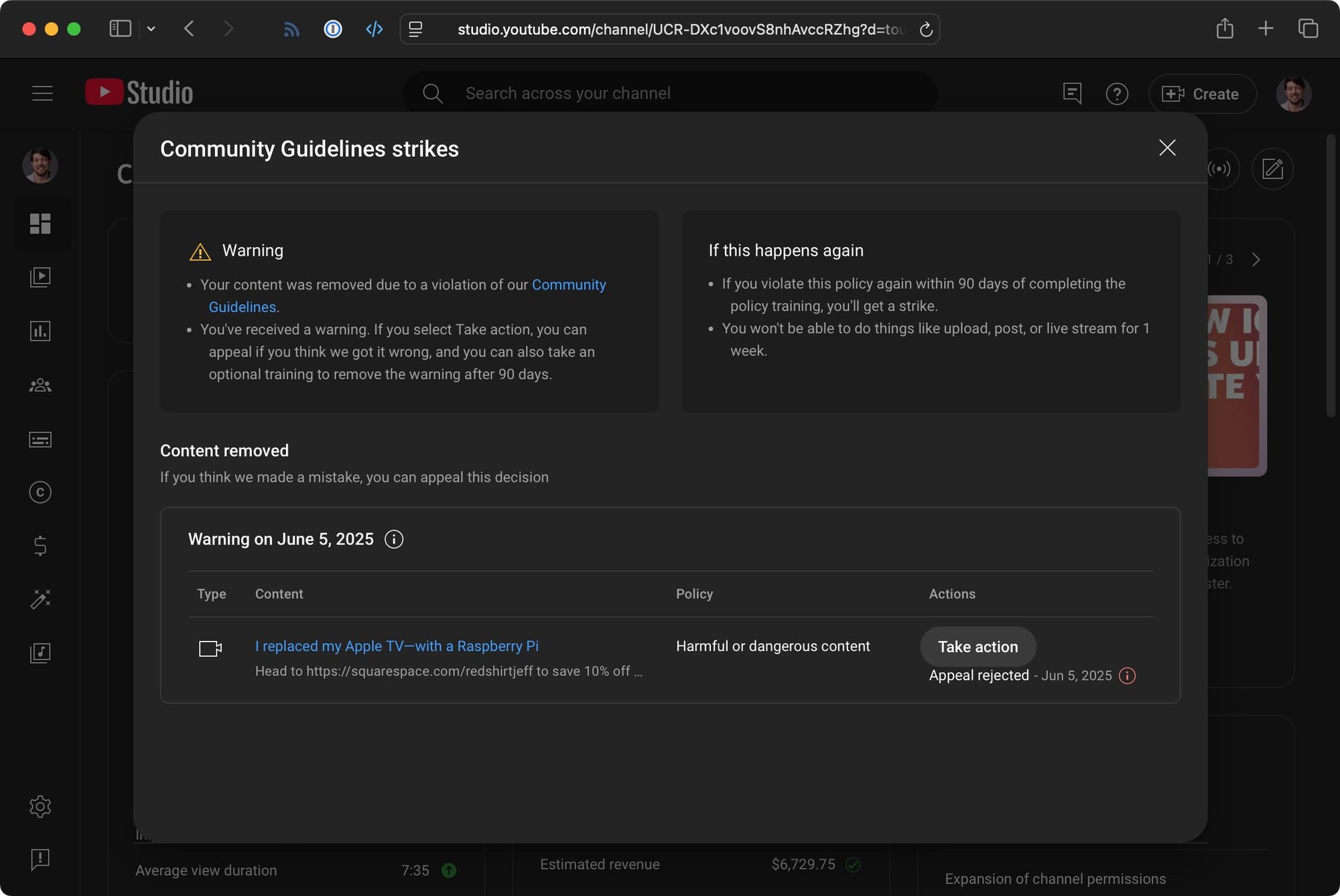
Task: Open the Copyright section icon
Action: click(x=41, y=492)
